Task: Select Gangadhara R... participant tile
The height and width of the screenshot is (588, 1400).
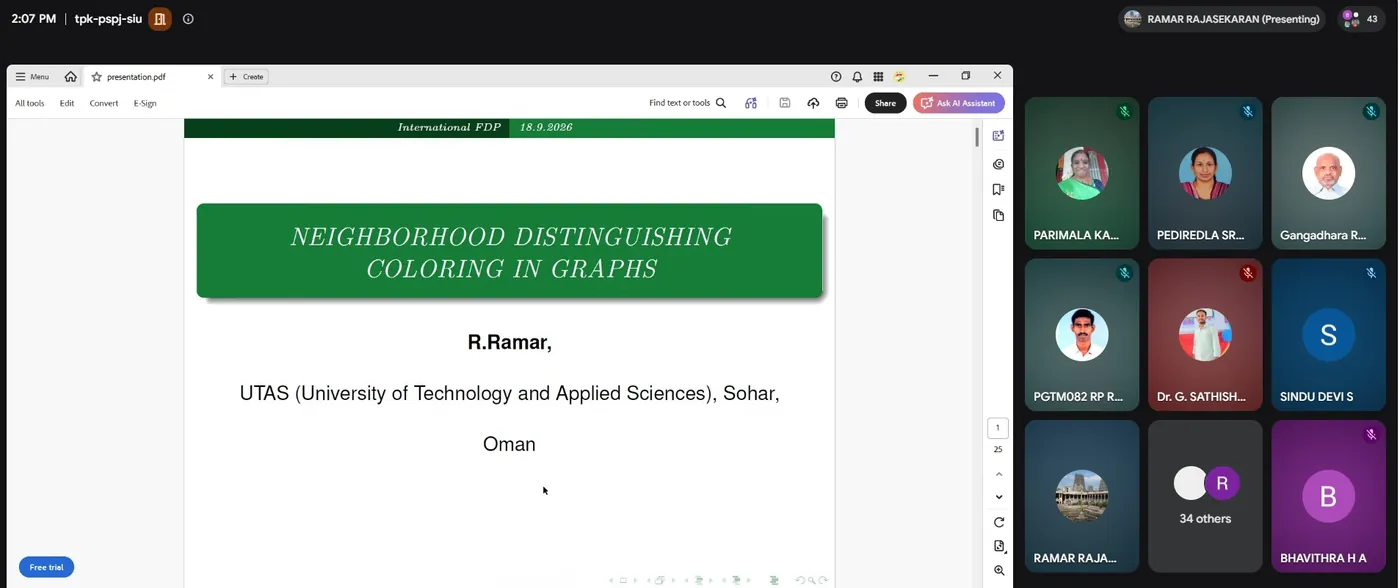Action: pyautogui.click(x=1328, y=173)
